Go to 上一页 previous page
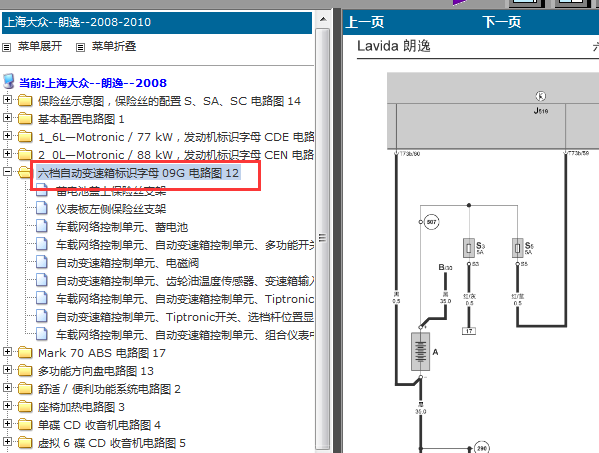Viewport: 599px width, 453px height. (364, 22)
